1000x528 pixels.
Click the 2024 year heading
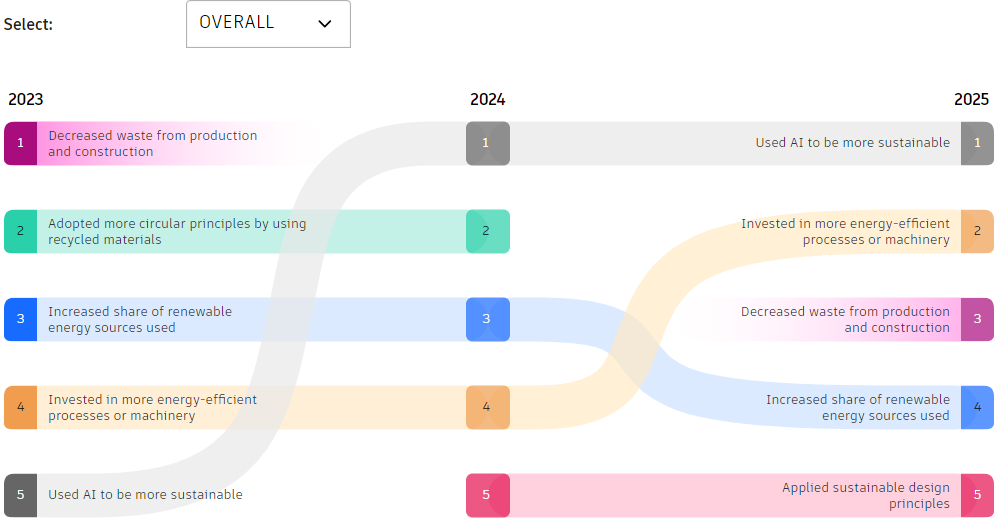(x=487, y=99)
